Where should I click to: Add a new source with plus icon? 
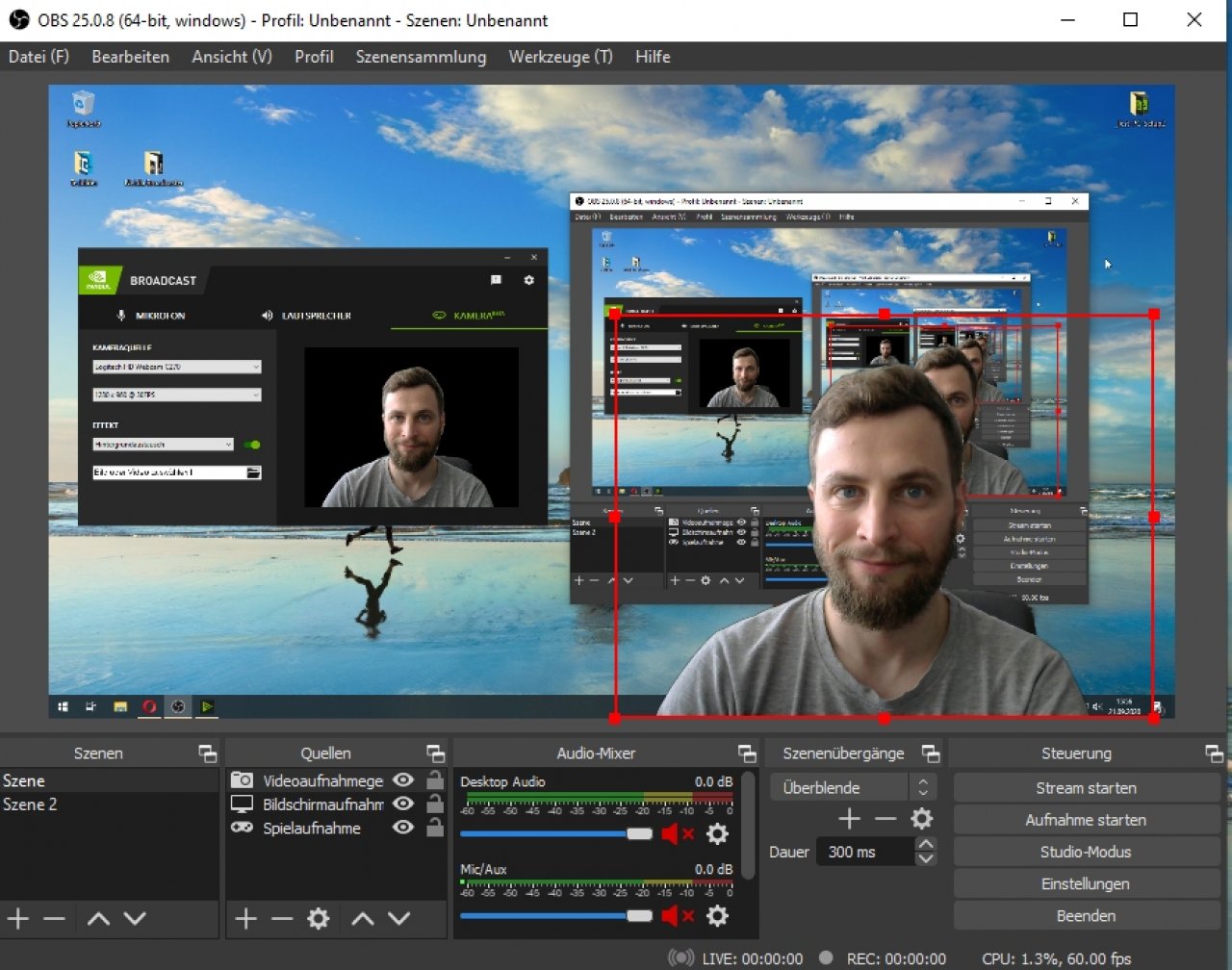pyautogui.click(x=245, y=919)
